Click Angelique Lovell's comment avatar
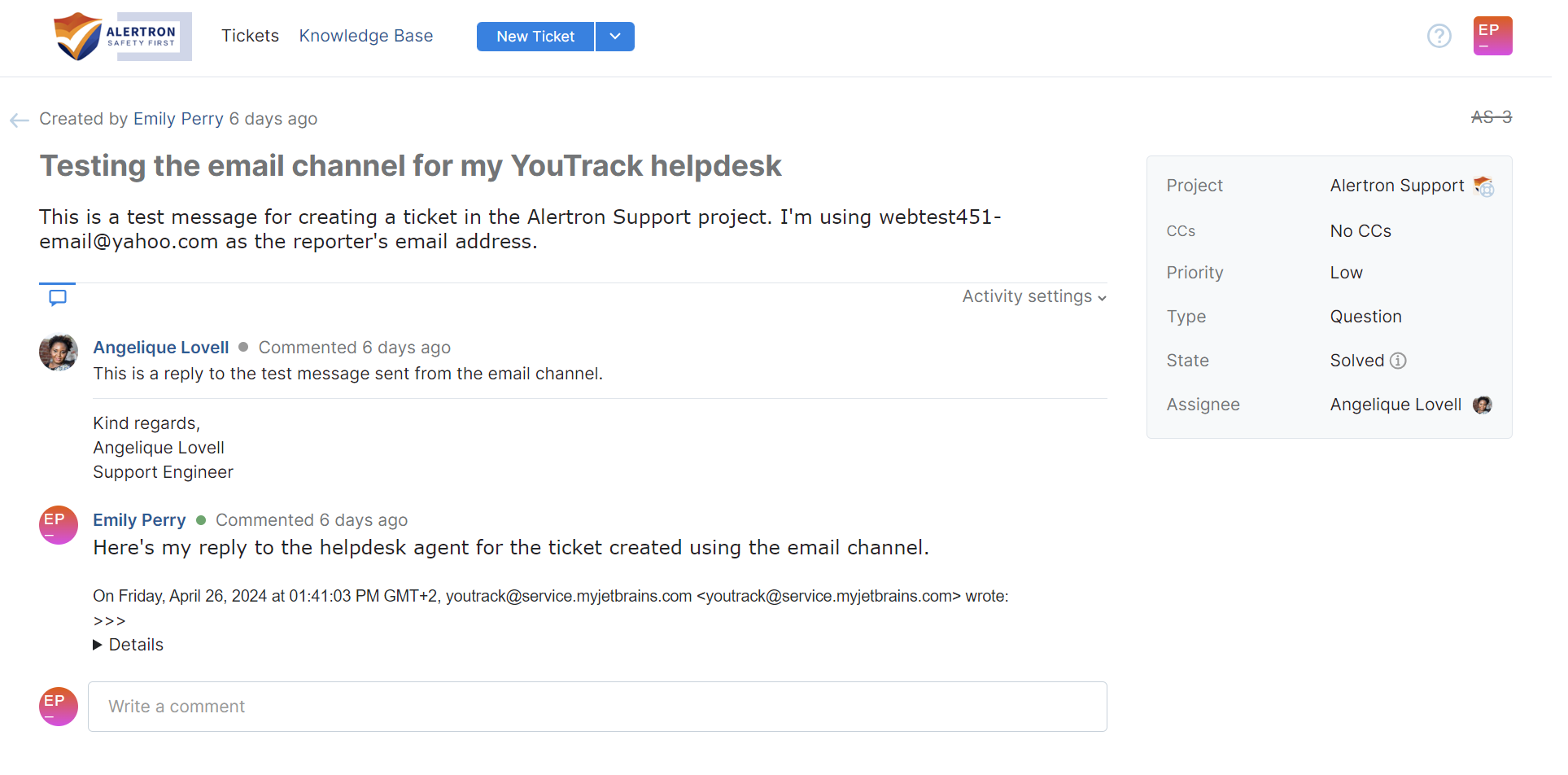Viewport: 1568px width, 775px height. coord(59,352)
